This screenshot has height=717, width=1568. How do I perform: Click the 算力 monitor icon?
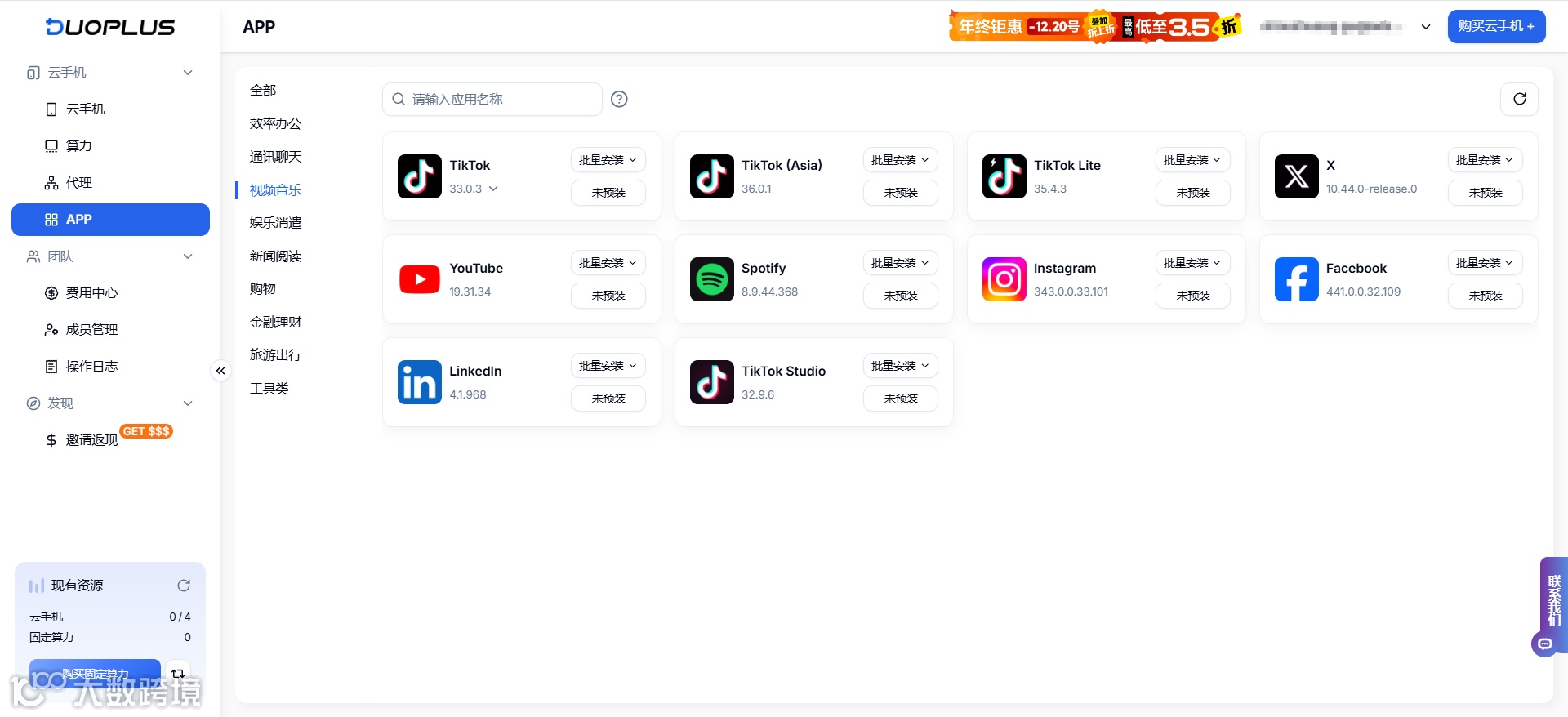[51, 146]
